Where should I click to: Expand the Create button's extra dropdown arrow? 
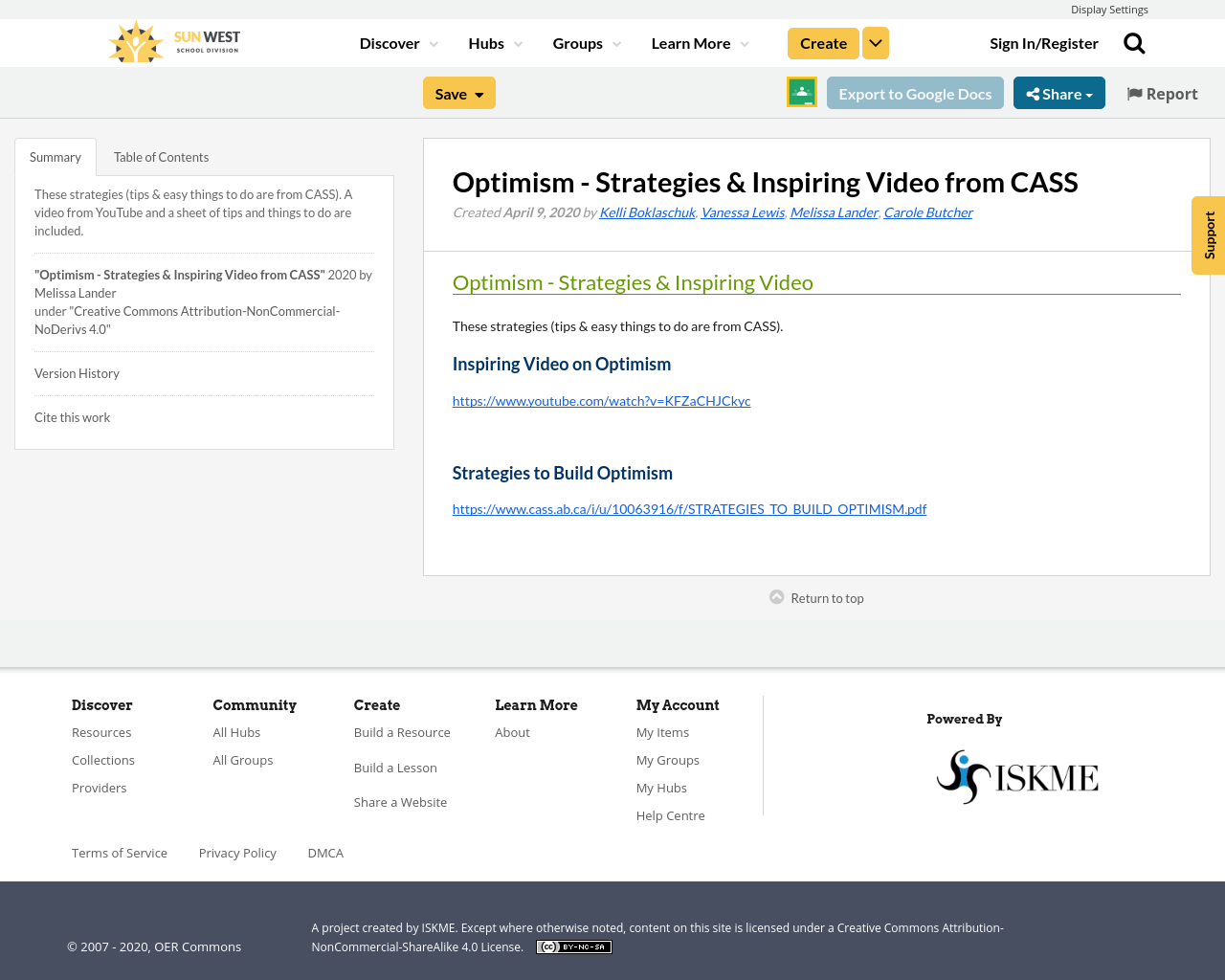[875, 41]
